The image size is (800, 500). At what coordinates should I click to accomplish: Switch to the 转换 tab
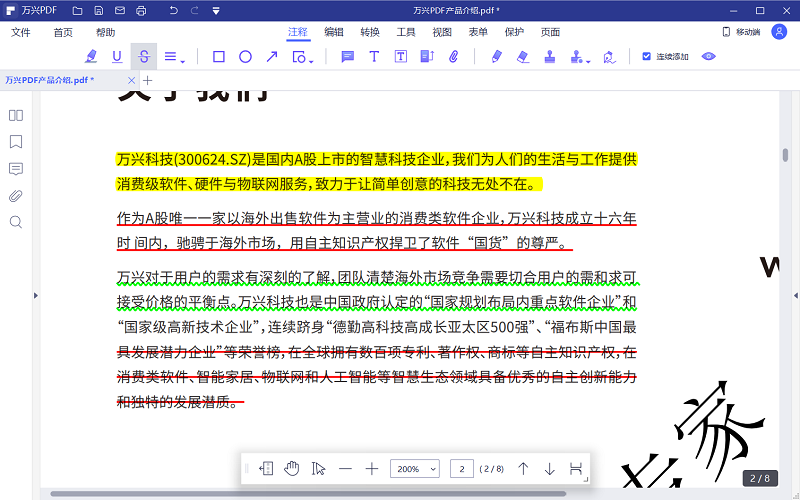click(x=370, y=32)
